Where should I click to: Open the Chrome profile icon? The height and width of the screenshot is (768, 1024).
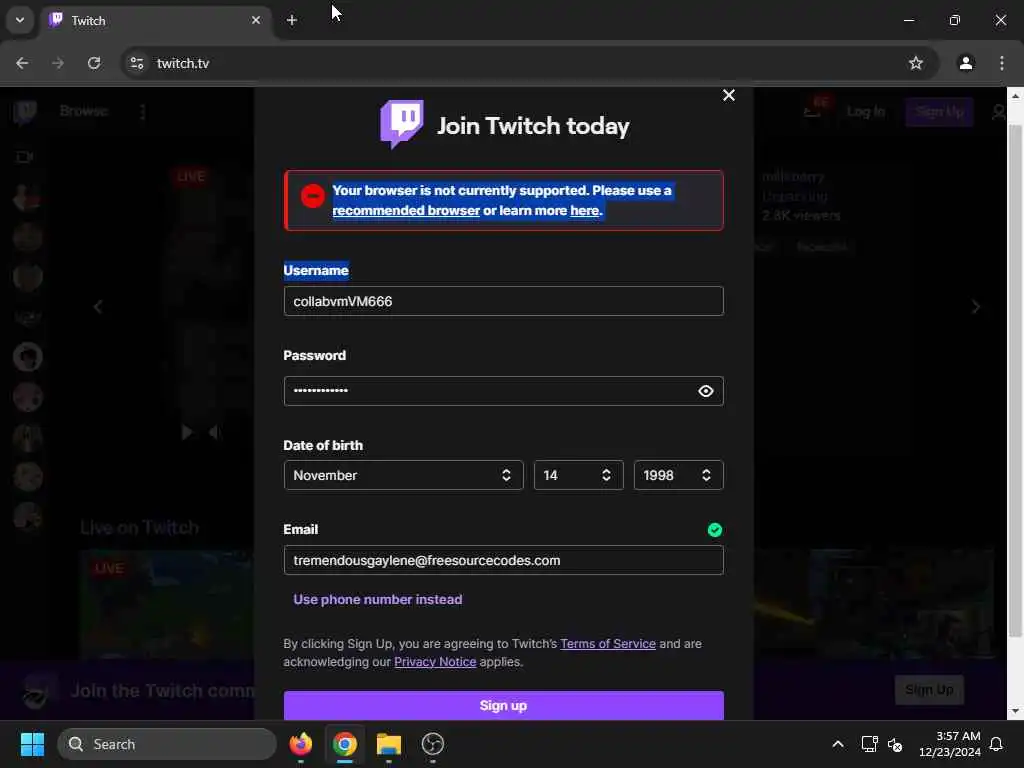[x=965, y=63]
